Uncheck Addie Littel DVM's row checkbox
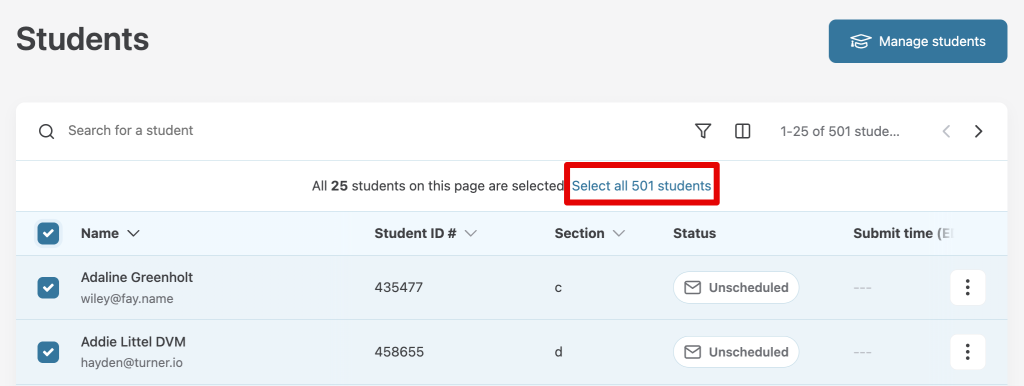The image size is (1024, 386). click(x=48, y=352)
